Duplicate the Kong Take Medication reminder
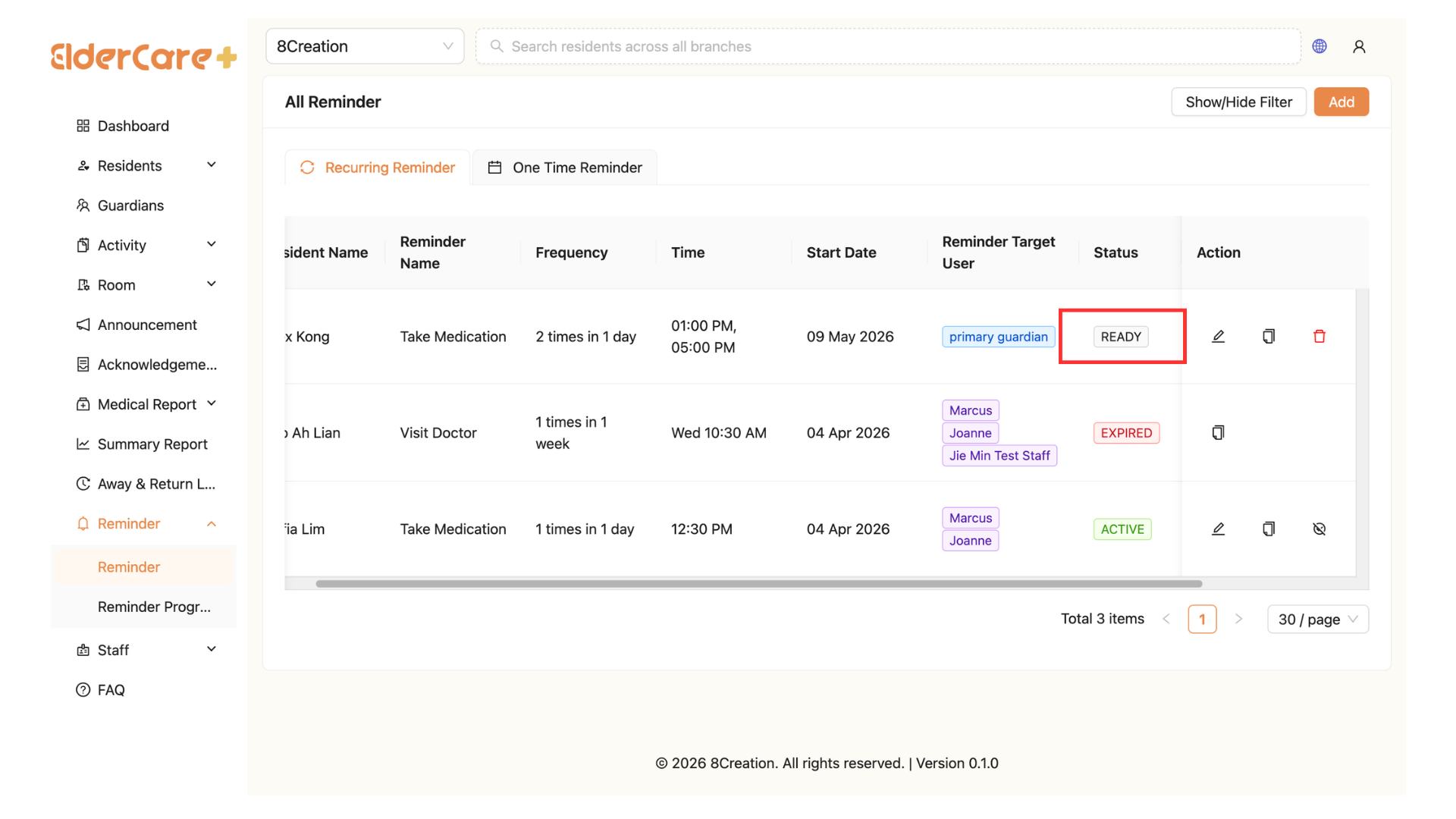This screenshot has width=1456, height=819. [1269, 336]
